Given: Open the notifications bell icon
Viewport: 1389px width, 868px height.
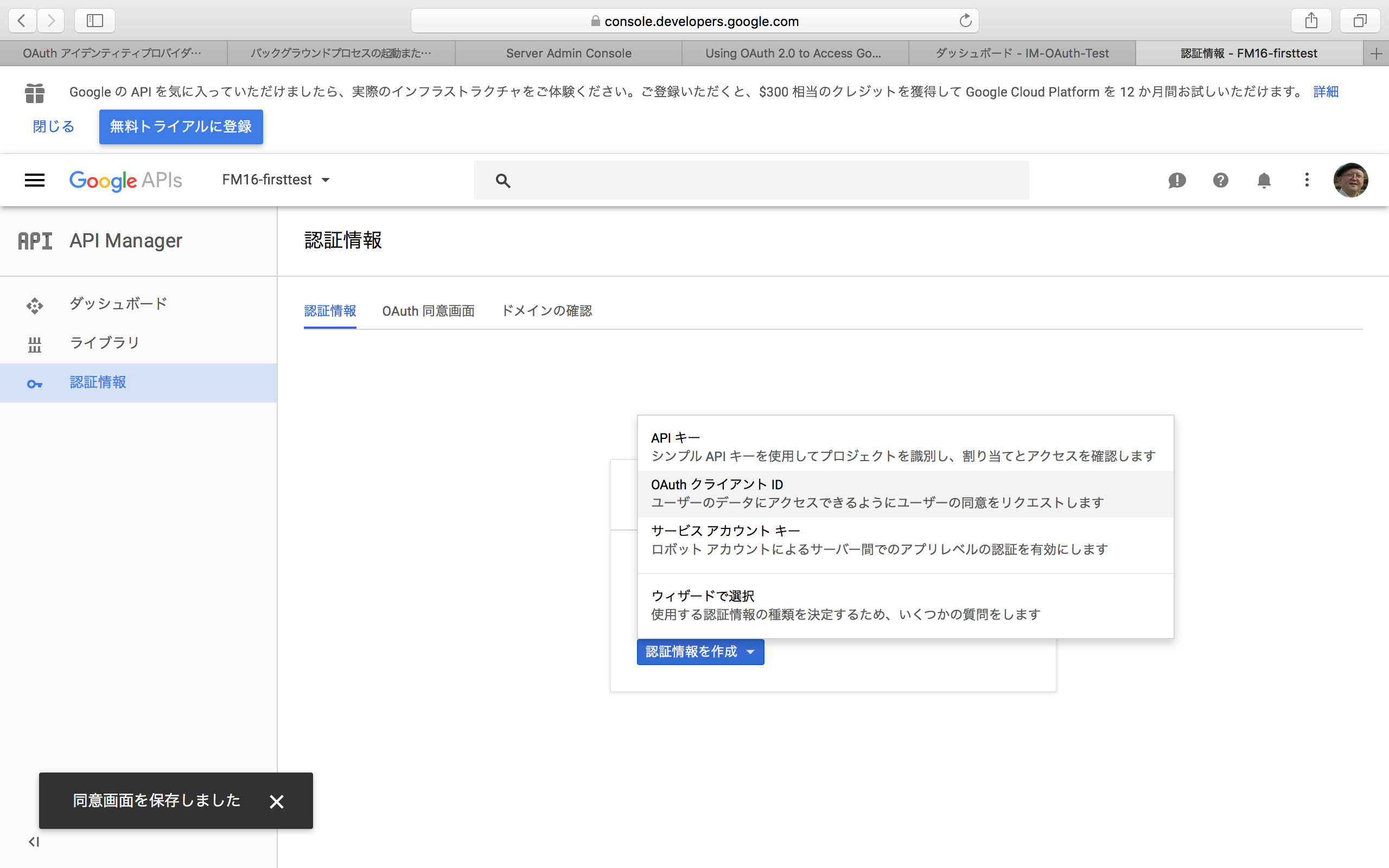Looking at the screenshot, I should coord(1264,180).
